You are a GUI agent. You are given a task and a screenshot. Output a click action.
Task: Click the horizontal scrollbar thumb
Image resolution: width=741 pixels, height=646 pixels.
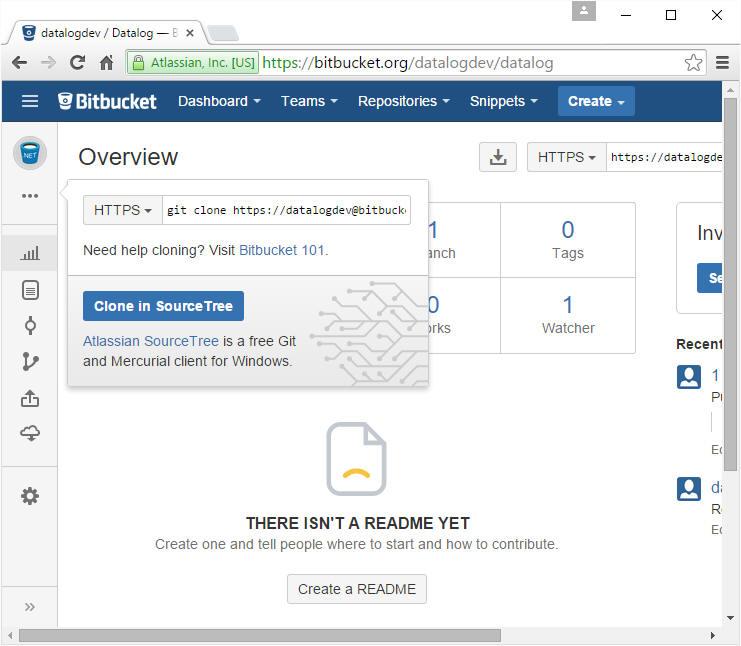click(259, 636)
